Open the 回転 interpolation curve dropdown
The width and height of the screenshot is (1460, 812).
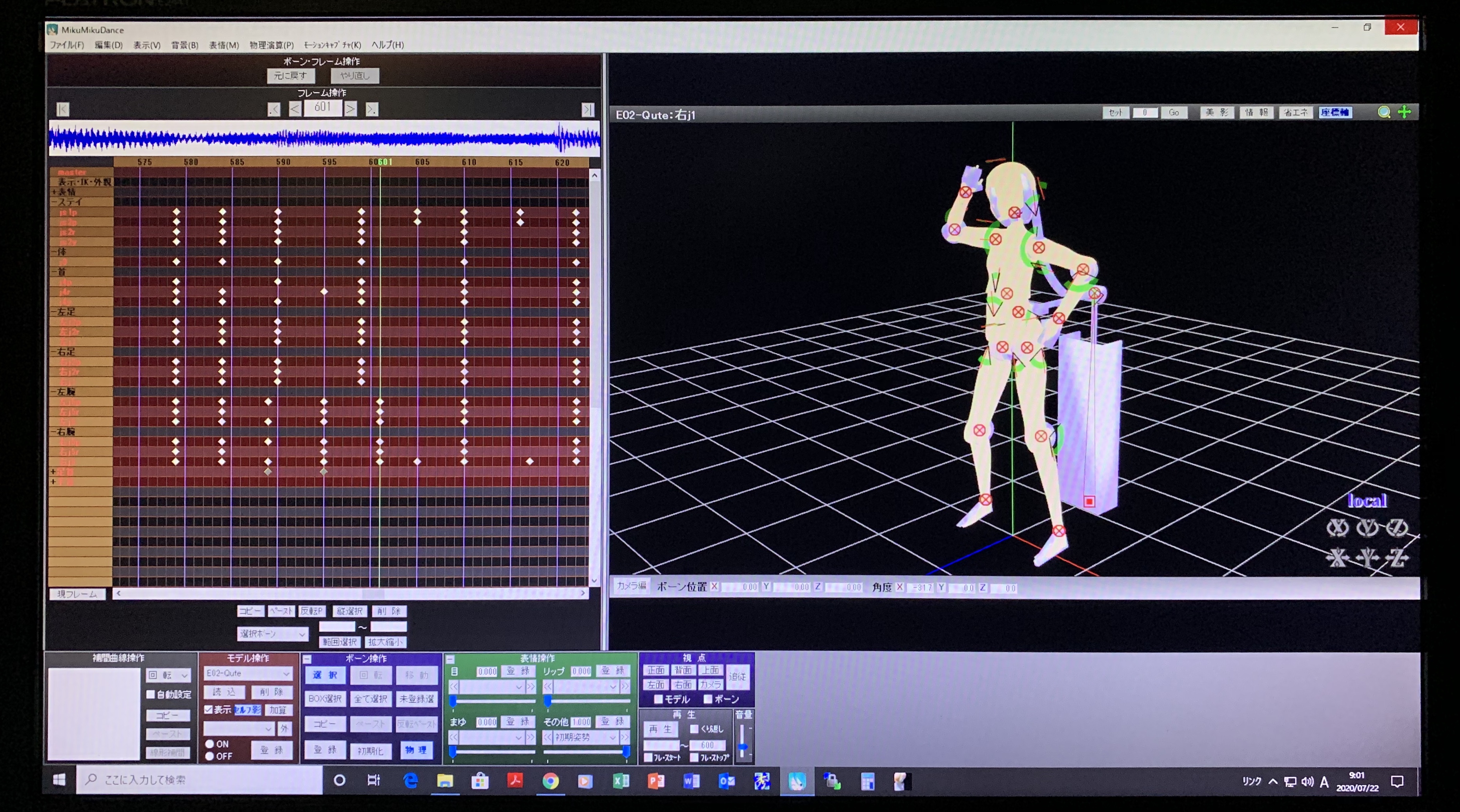click(x=168, y=675)
